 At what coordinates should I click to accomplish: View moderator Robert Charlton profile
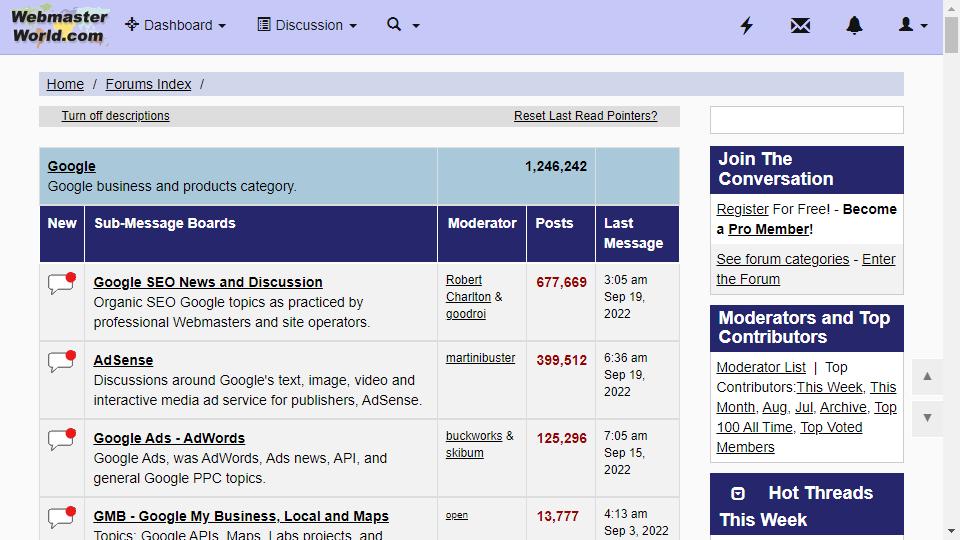(x=468, y=288)
